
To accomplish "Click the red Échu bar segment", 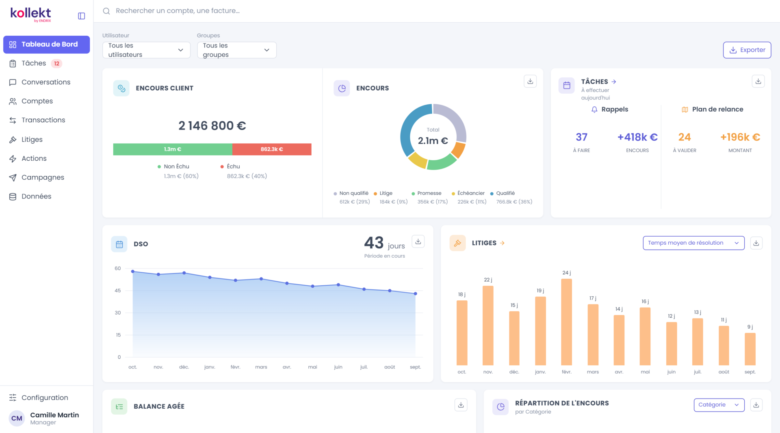I will point(272,149).
